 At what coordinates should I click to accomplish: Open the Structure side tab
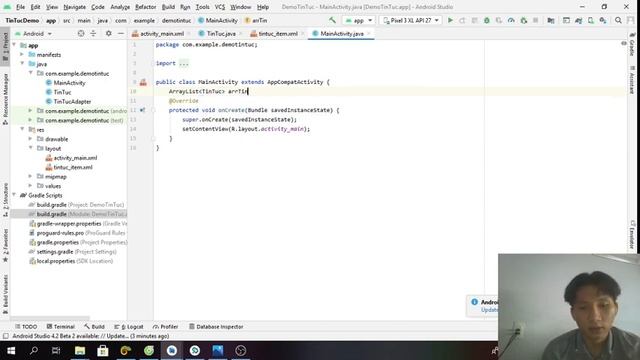tap(5, 200)
